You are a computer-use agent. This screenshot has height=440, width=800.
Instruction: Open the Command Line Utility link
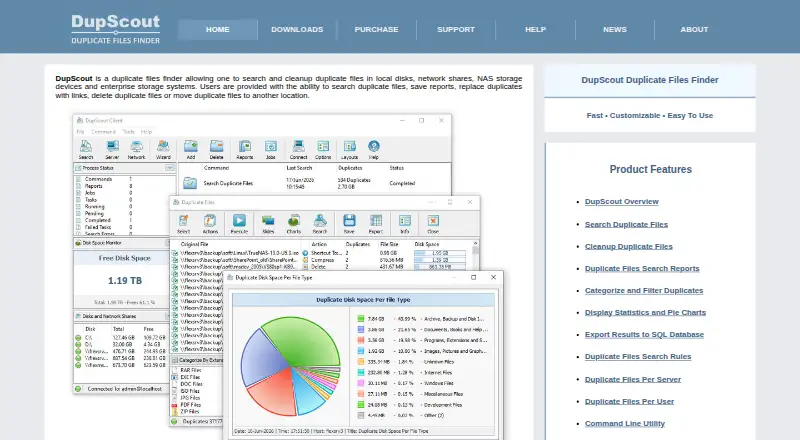[624, 423]
